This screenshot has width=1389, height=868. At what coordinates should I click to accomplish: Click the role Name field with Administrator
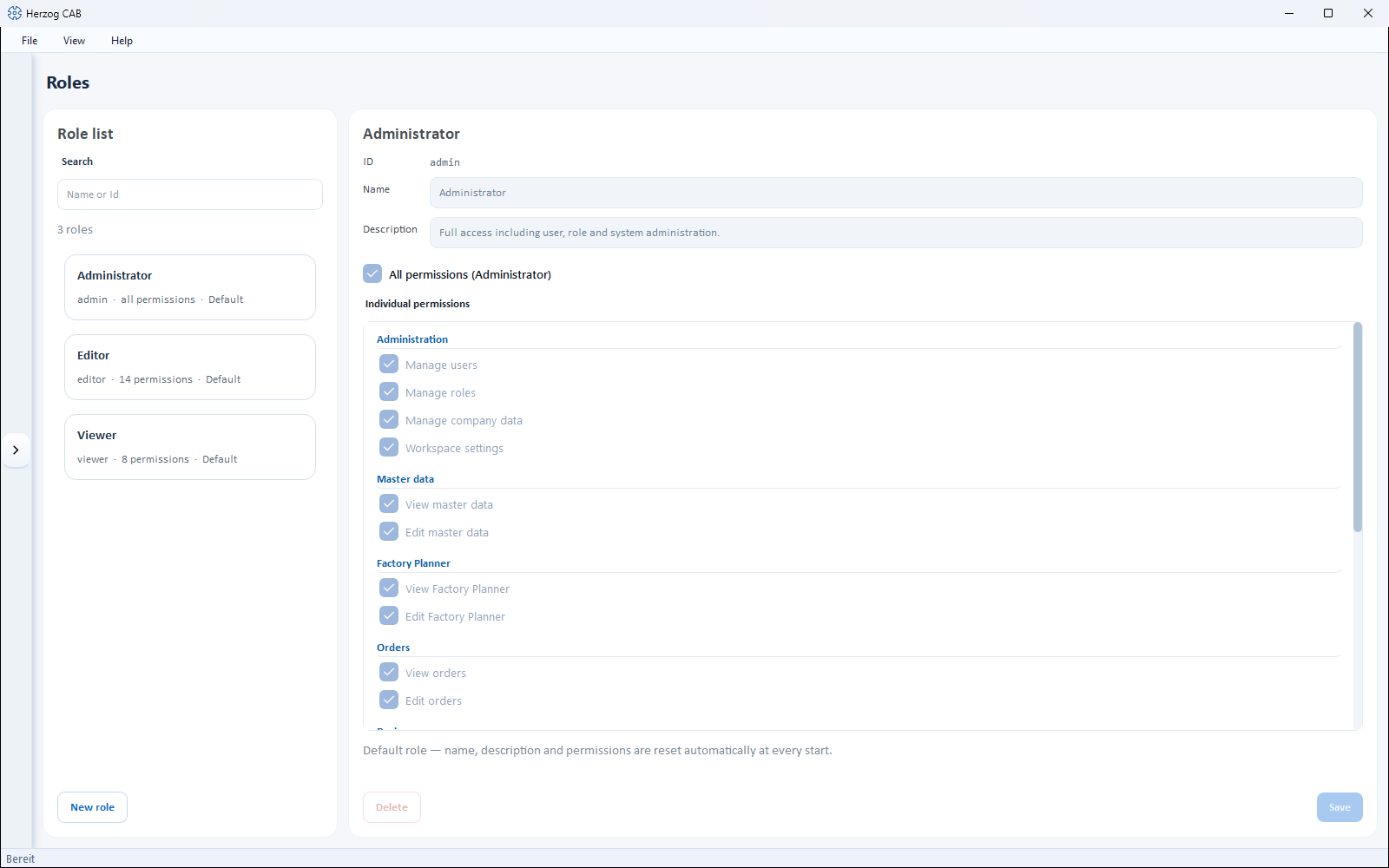pyautogui.click(x=896, y=193)
